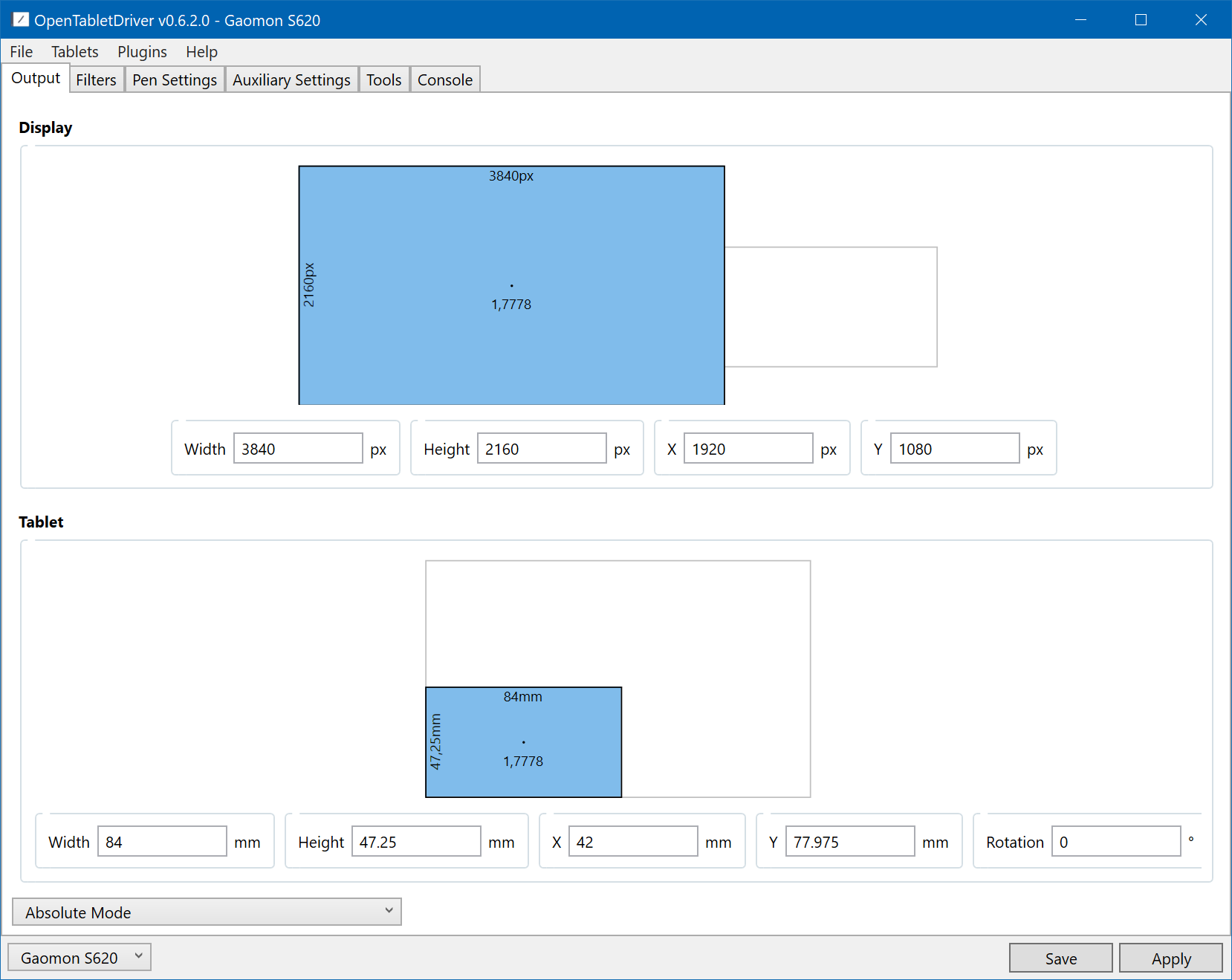Open the Tablets menu
1232x980 pixels.
74,52
